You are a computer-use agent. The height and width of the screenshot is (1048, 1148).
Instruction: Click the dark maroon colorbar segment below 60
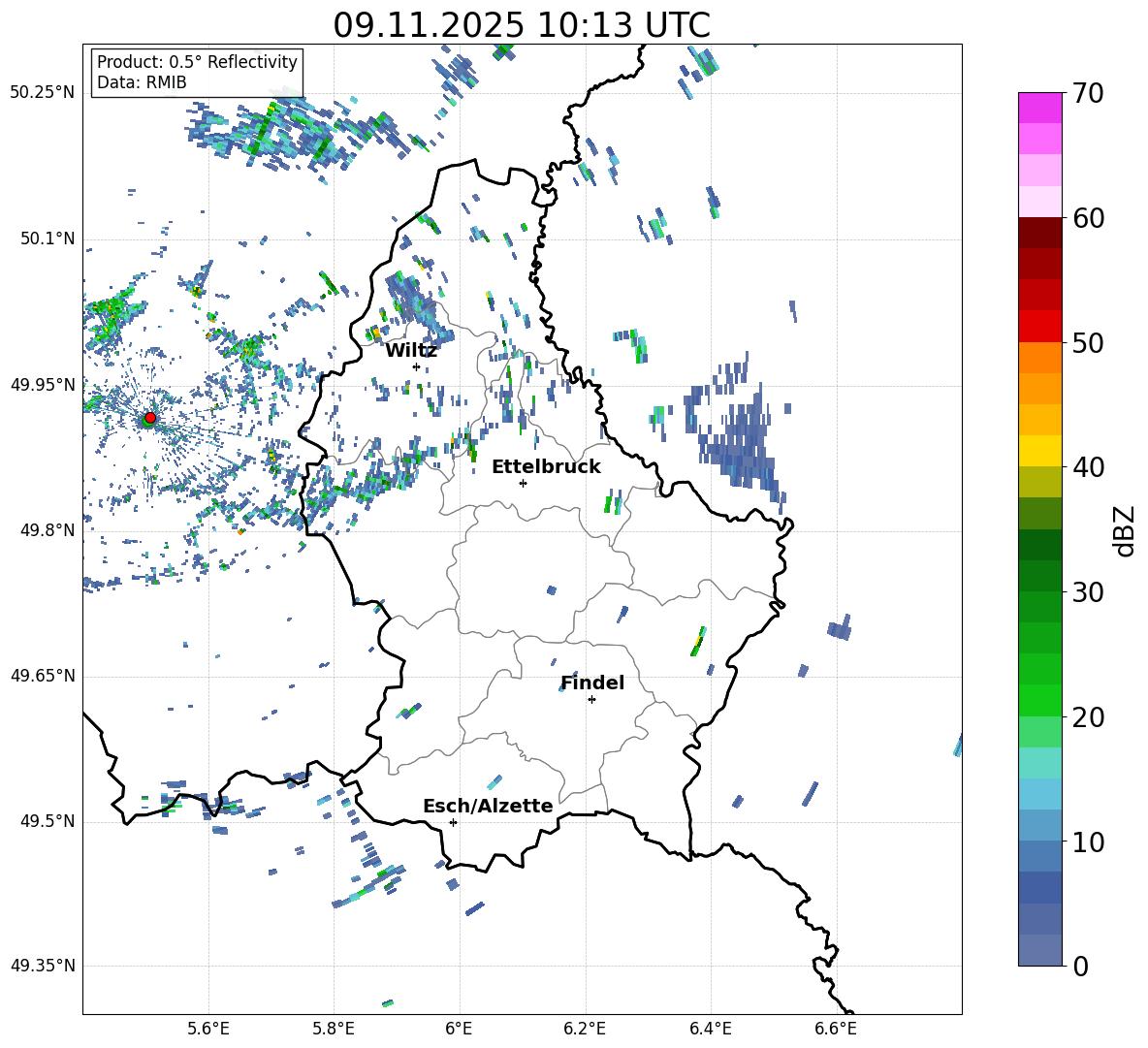pos(1039,233)
